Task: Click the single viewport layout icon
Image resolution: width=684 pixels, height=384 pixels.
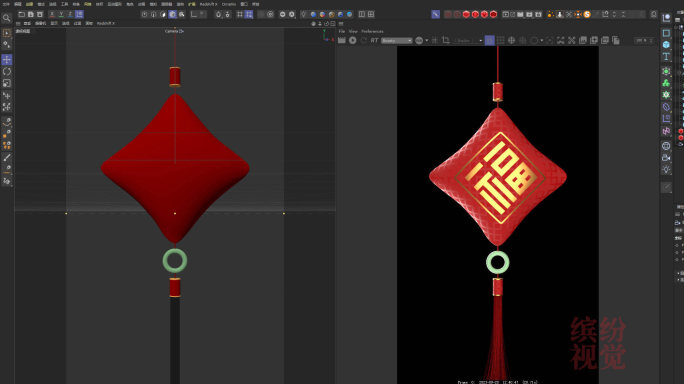Action: pos(362,14)
